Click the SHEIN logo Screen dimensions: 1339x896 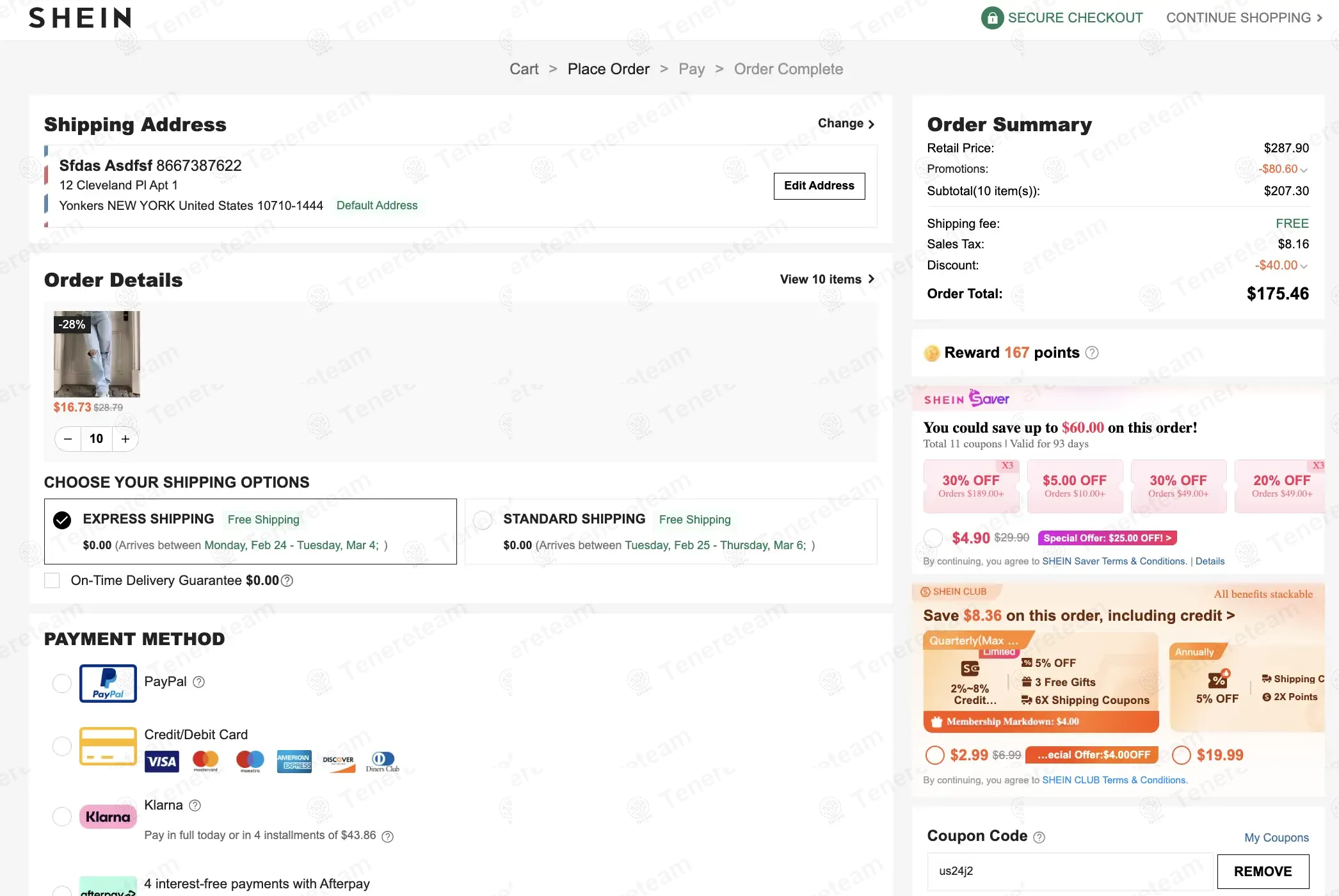point(80,18)
